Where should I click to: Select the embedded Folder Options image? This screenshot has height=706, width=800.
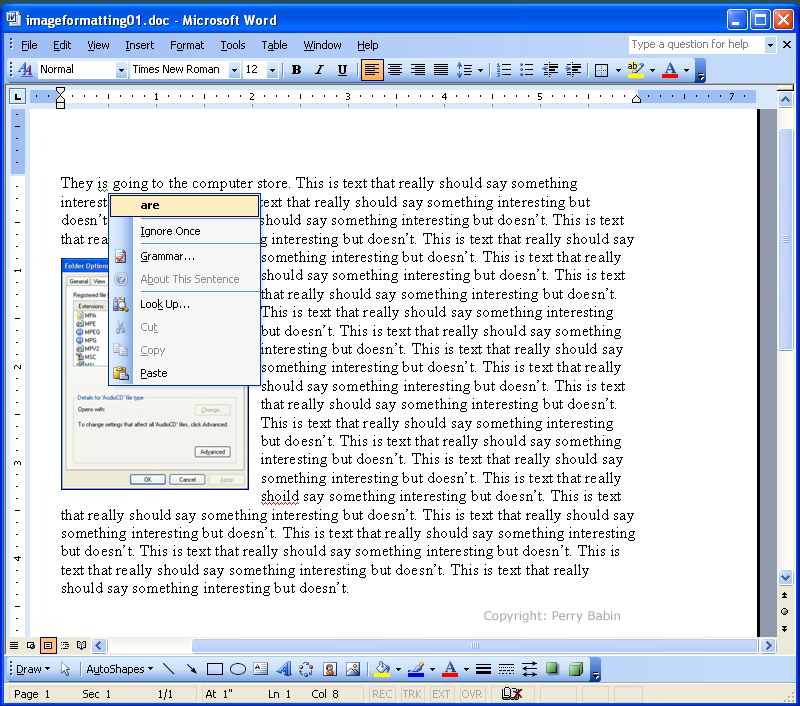coord(155,373)
